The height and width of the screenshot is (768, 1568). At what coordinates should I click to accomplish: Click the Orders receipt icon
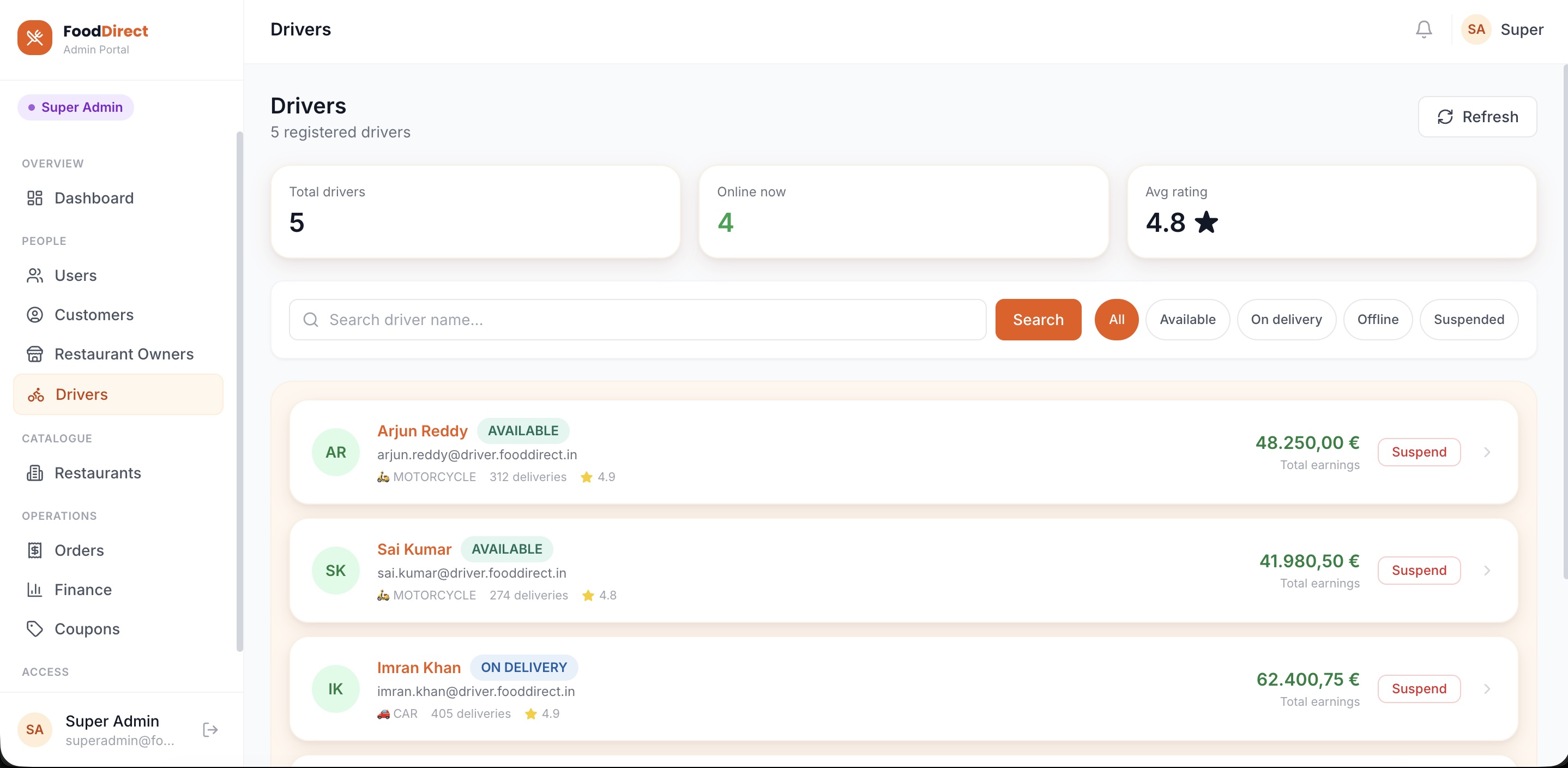pyautogui.click(x=35, y=550)
